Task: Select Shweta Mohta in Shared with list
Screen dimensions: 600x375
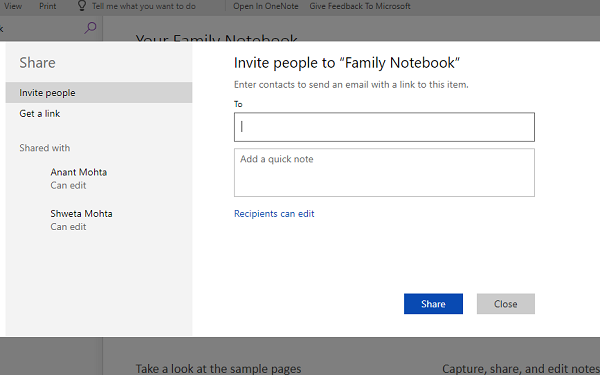Action: coord(81,214)
